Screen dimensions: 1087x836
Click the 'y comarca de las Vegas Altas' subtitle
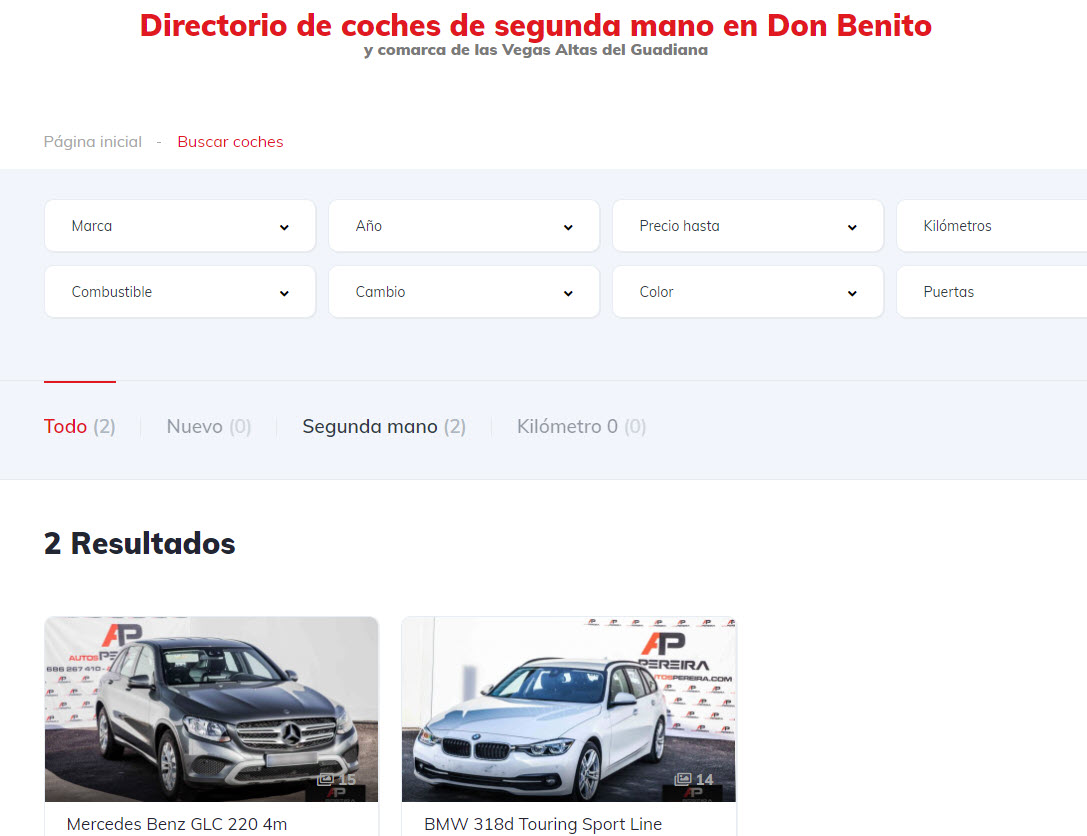(x=536, y=50)
